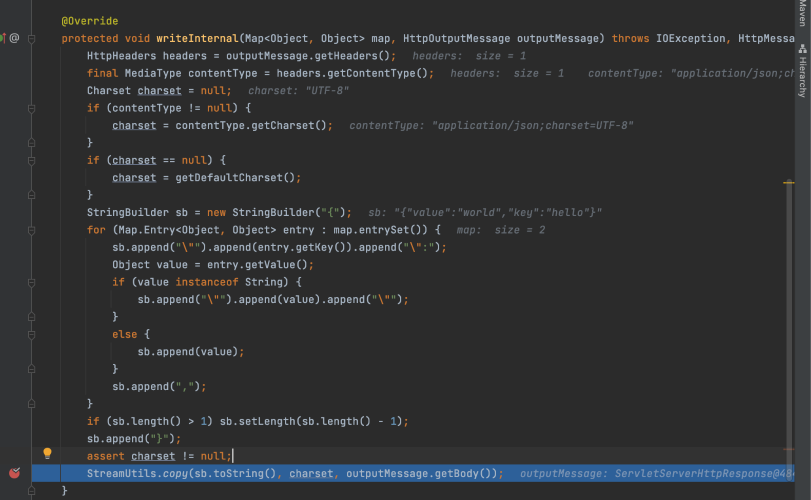Click the inline sb debug value hint
The image size is (811, 500).
485,212
